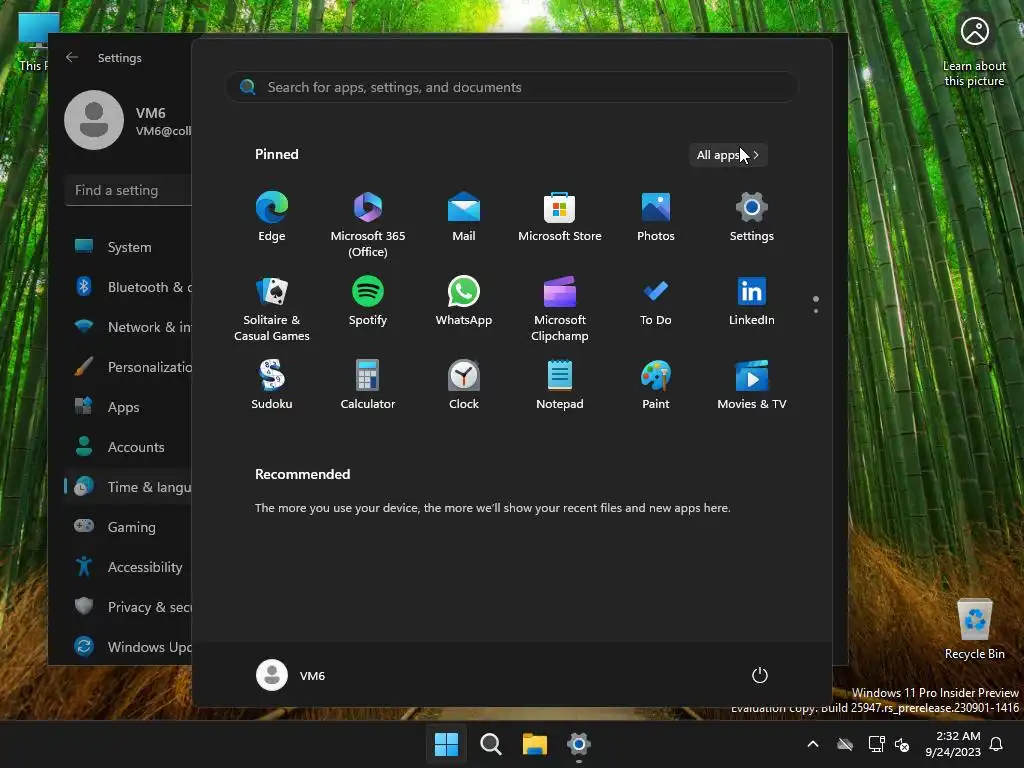The width and height of the screenshot is (1024, 768).
Task: Open Notepad from pinned apps
Action: [x=560, y=385]
